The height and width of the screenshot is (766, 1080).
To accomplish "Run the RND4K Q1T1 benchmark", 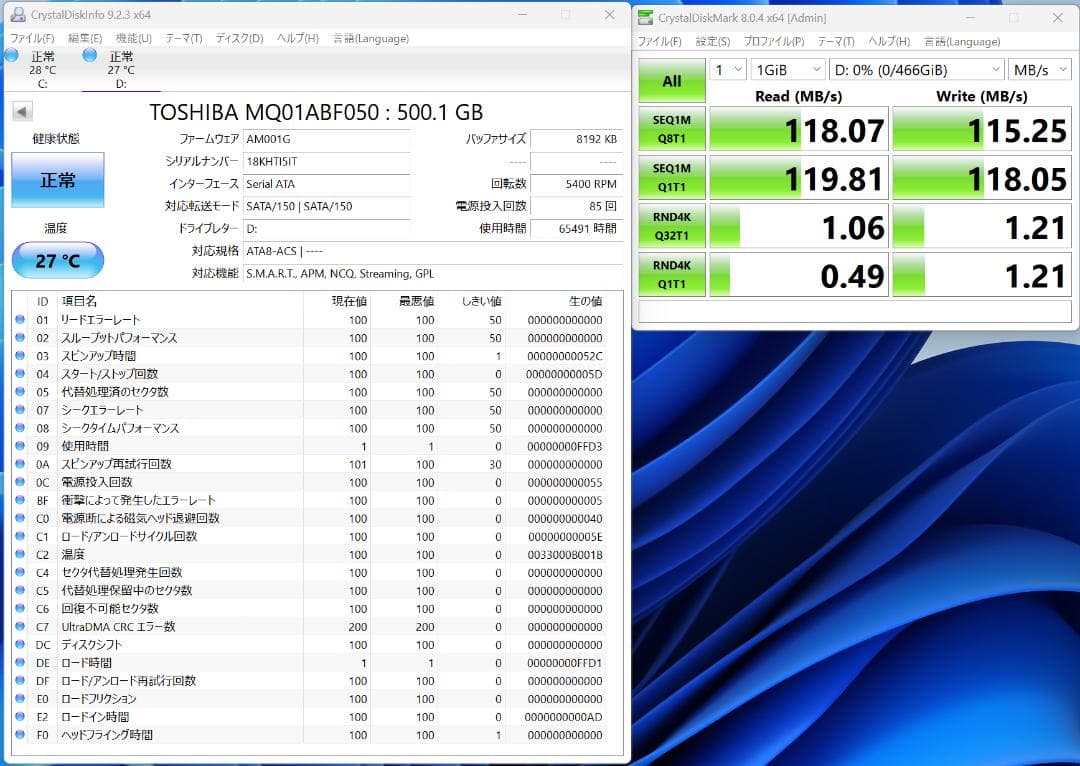I will (672, 274).
